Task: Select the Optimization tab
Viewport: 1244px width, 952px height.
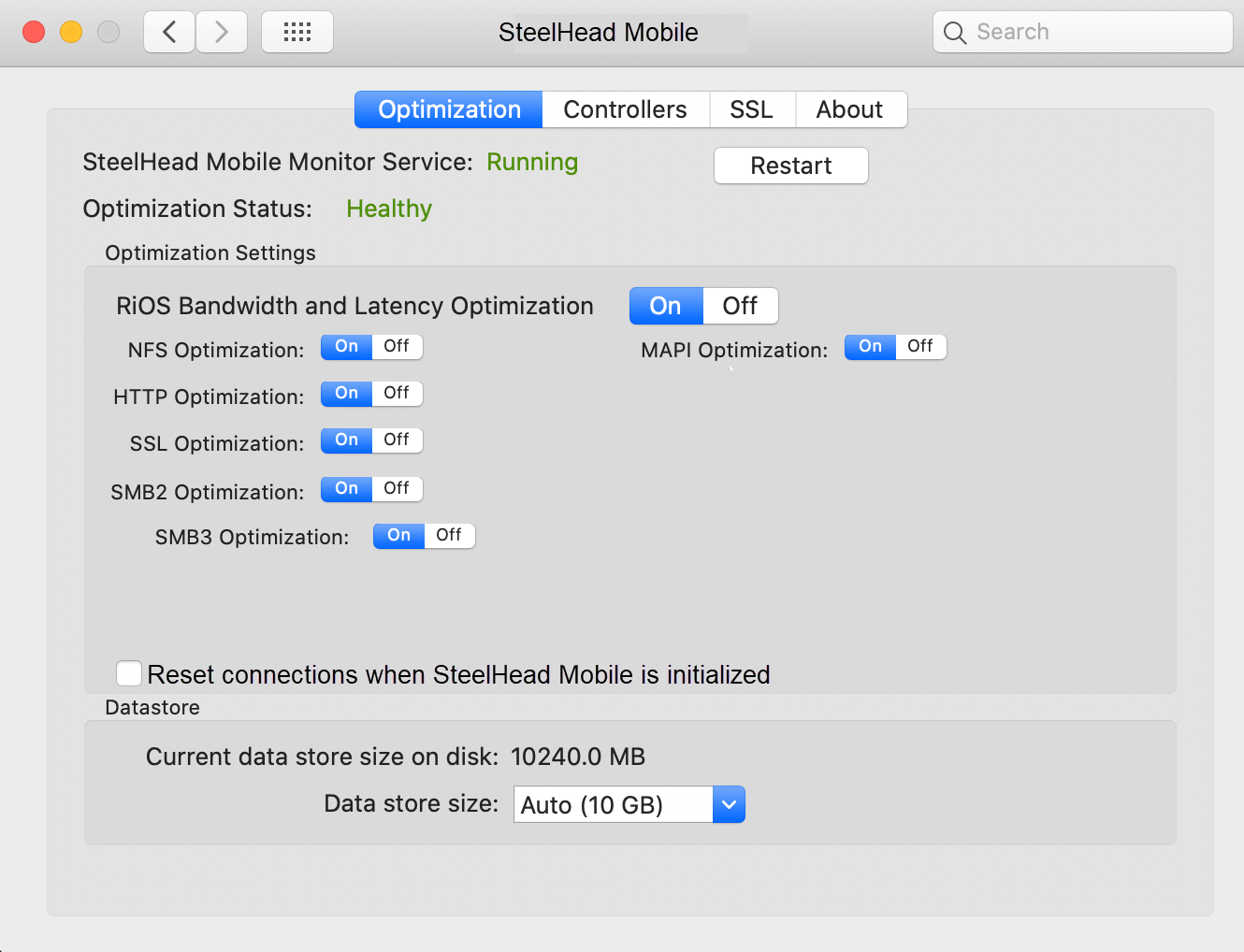Action: [x=449, y=109]
